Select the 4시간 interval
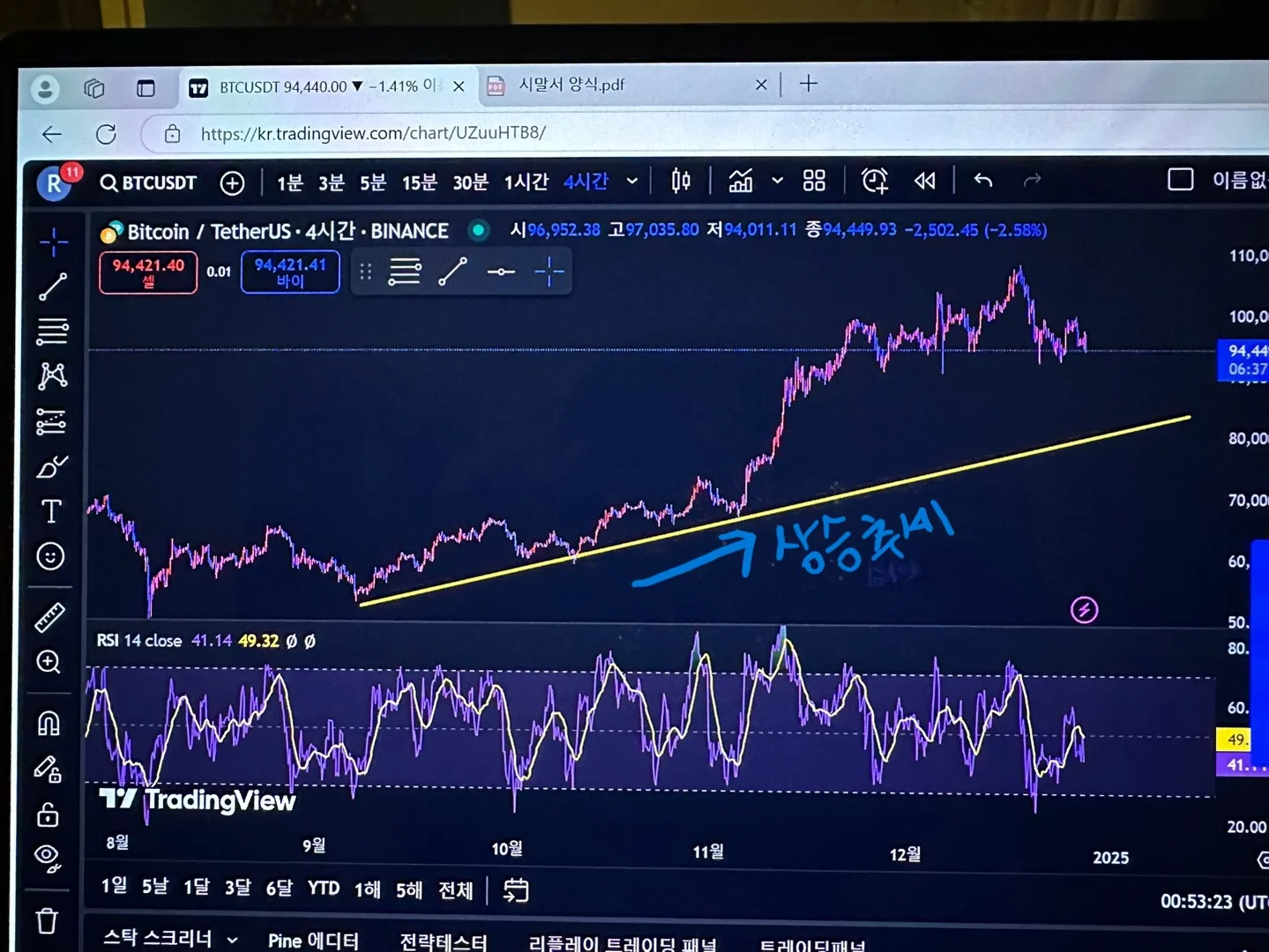Viewport: 1269px width, 952px height. (586, 182)
